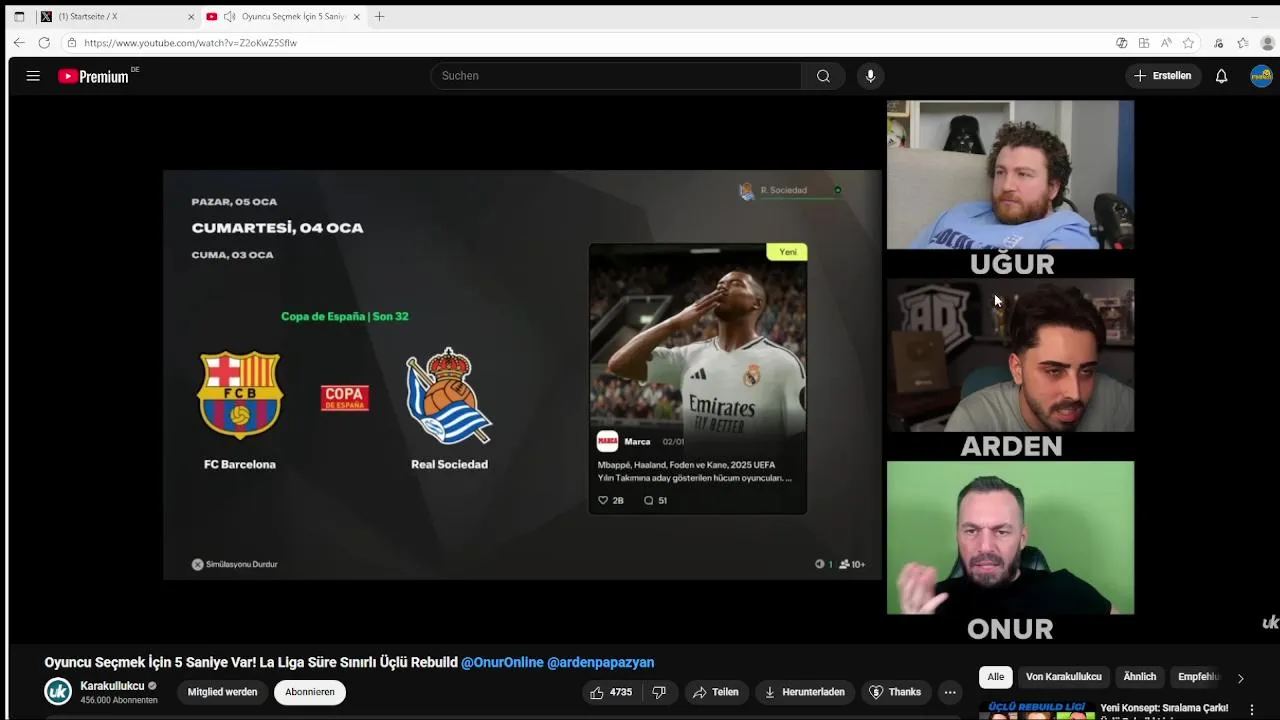The height and width of the screenshot is (720, 1280).
Task: Select the Ähnlich filter chip
Action: click(x=1139, y=677)
